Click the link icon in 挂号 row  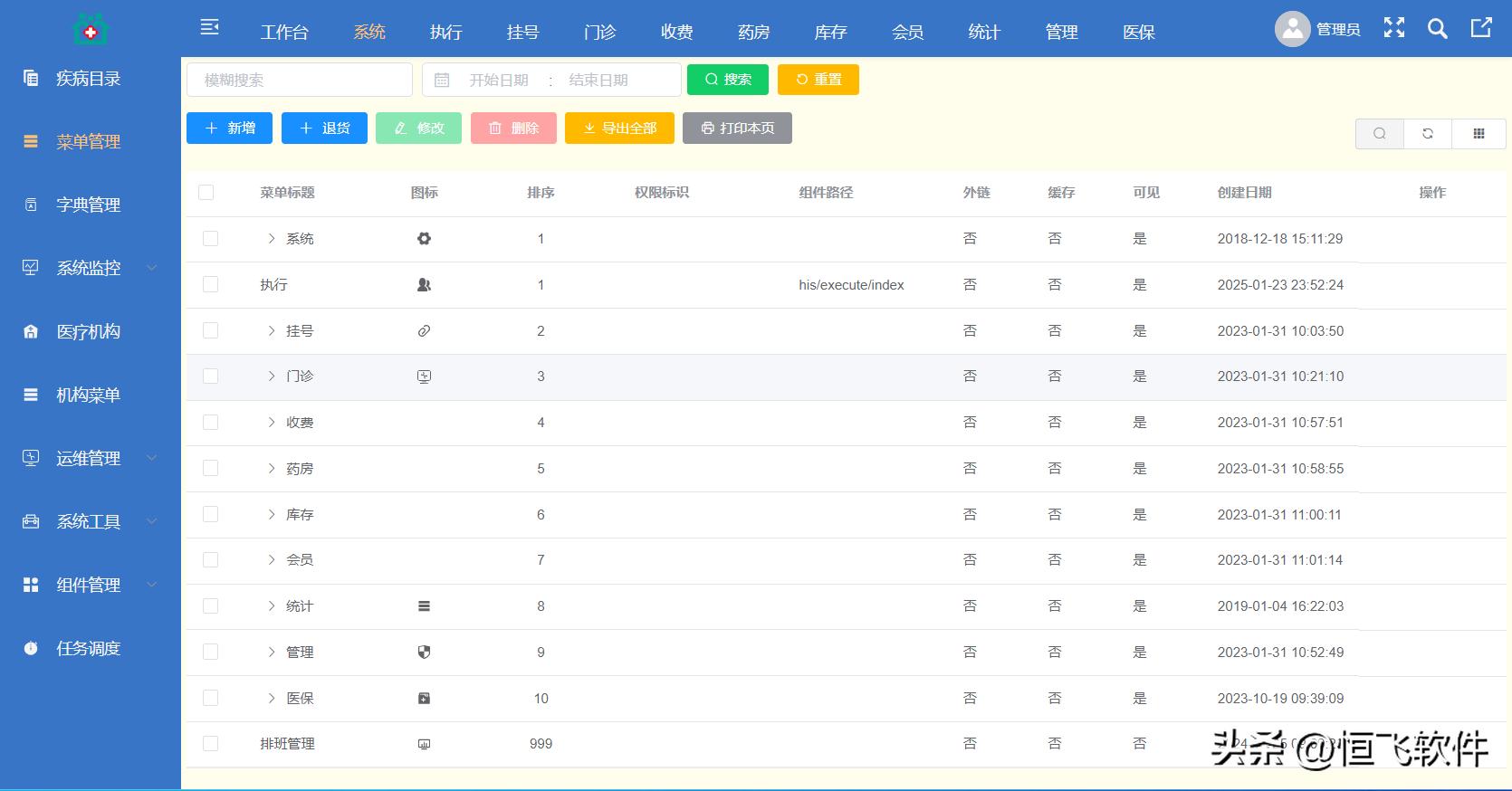click(424, 331)
